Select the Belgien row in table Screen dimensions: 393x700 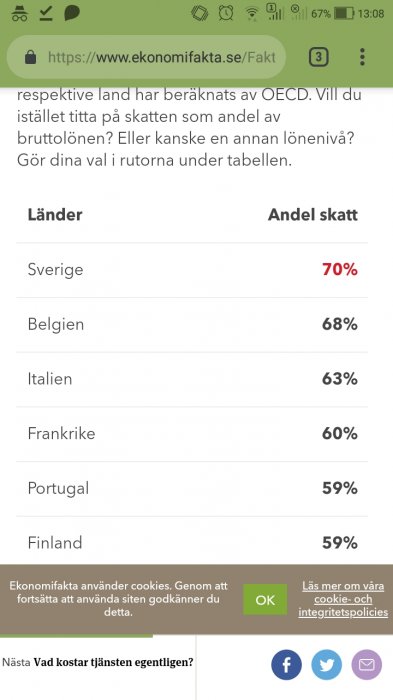tap(192, 325)
